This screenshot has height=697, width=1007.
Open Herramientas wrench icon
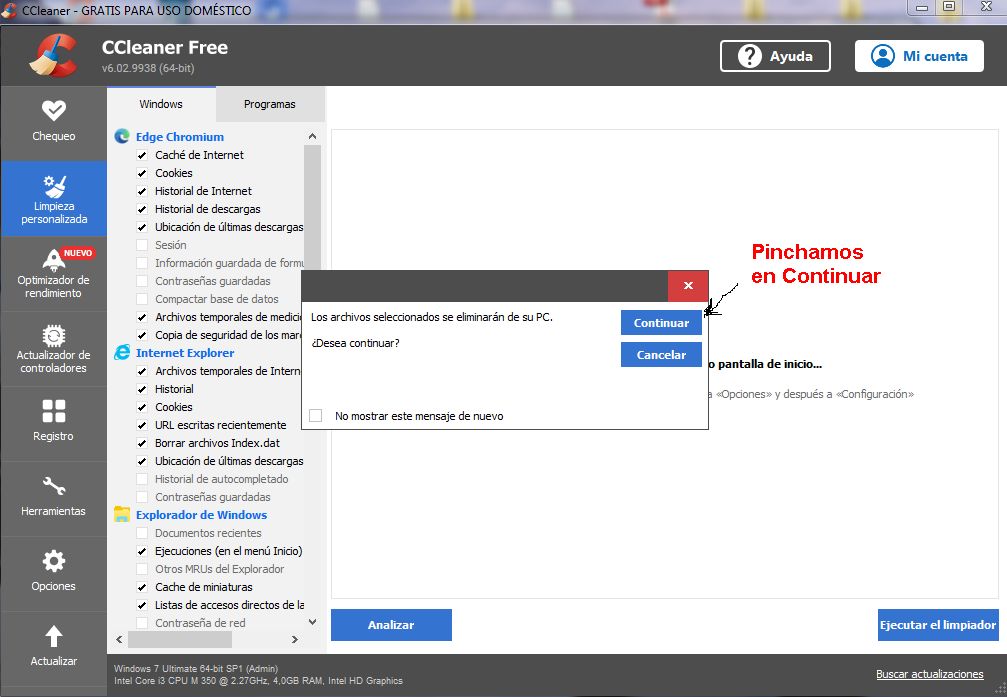pyautogui.click(x=54, y=486)
